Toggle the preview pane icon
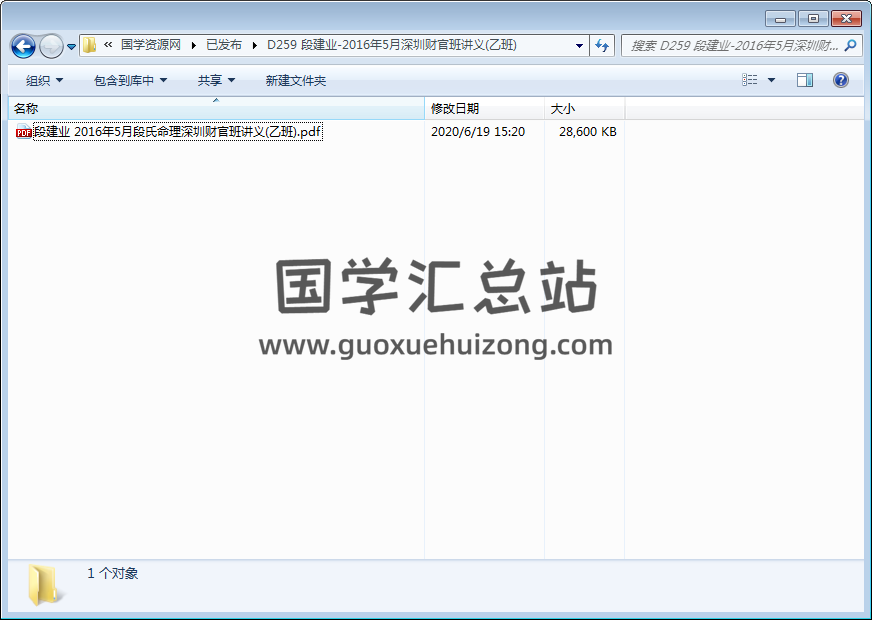The image size is (872, 620). click(x=805, y=80)
